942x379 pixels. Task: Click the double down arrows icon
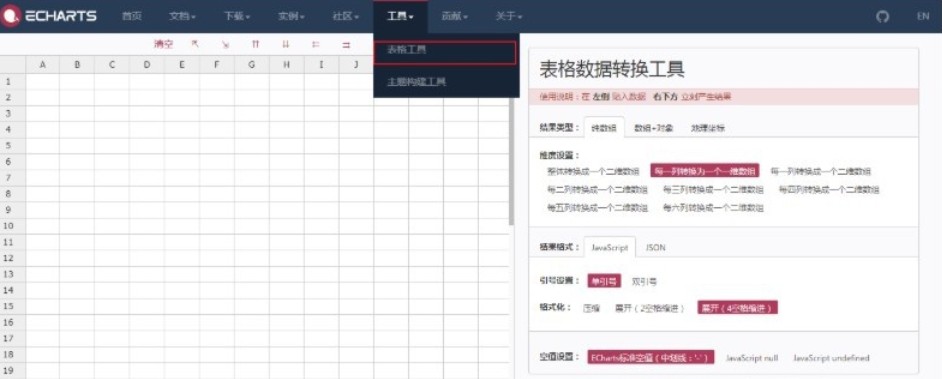click(x=286, y=44)
